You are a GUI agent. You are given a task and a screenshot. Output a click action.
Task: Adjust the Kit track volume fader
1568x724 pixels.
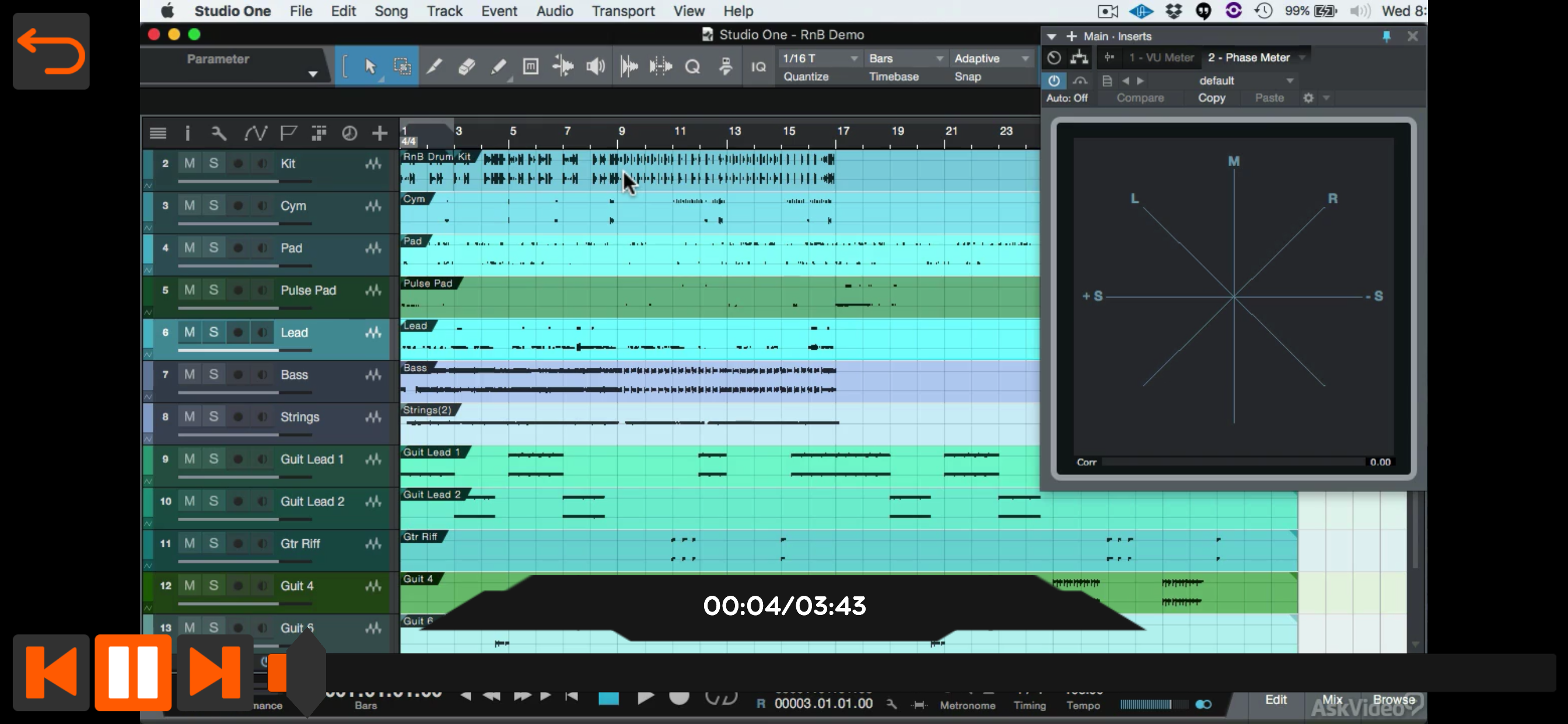click(244, 181)
